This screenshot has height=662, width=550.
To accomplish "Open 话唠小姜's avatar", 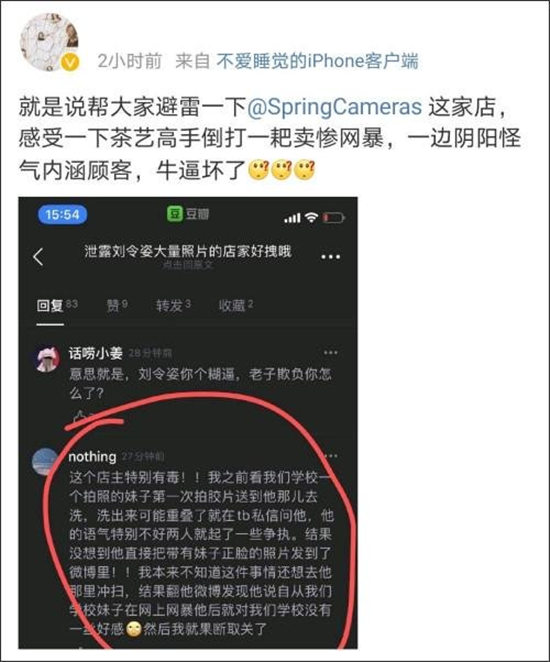I will pyautogui.click(x=46, y=359).
